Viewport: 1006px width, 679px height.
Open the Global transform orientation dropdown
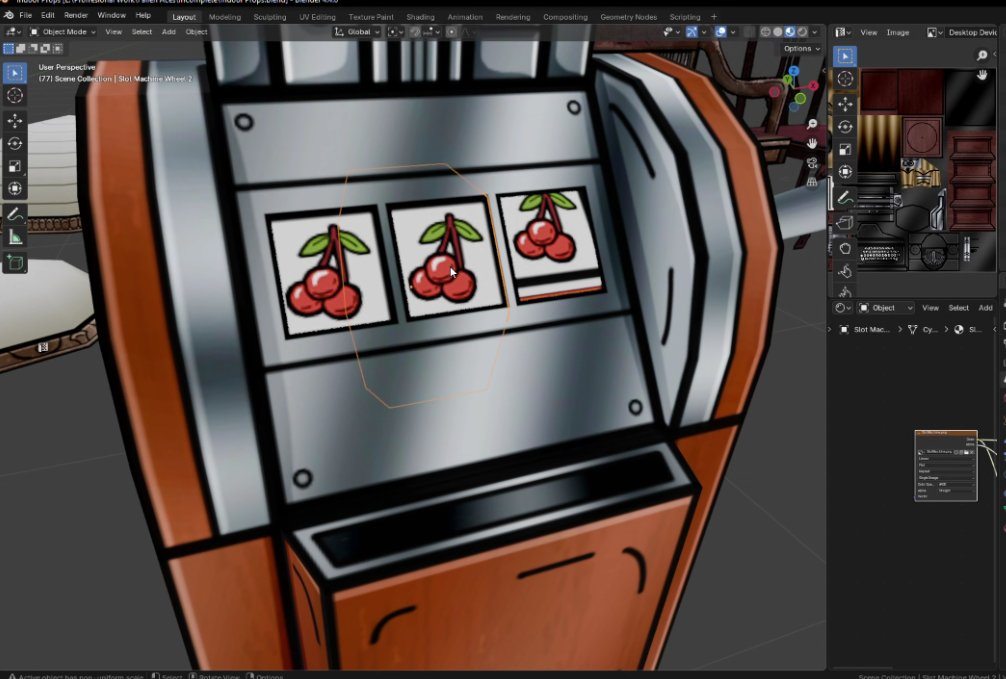click(357, 32)
